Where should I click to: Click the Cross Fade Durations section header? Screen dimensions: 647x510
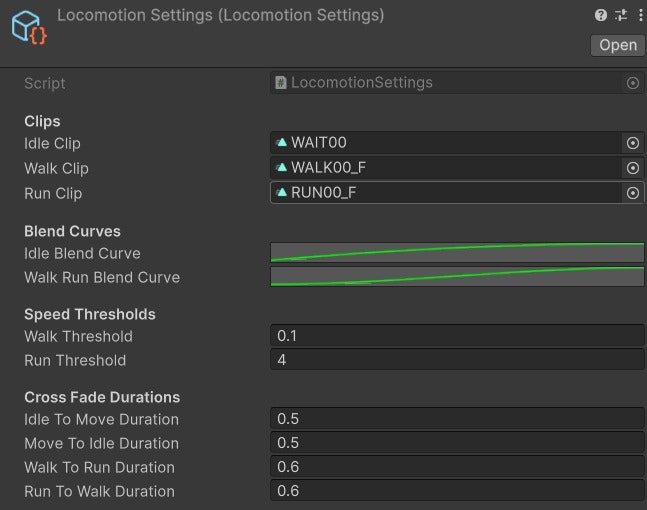click(102, 397)
